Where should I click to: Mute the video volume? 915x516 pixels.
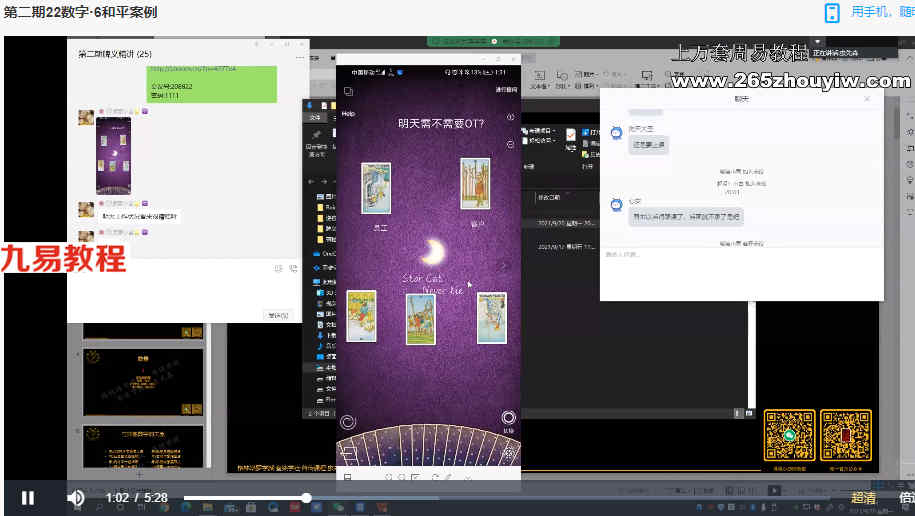pos(75,498)
